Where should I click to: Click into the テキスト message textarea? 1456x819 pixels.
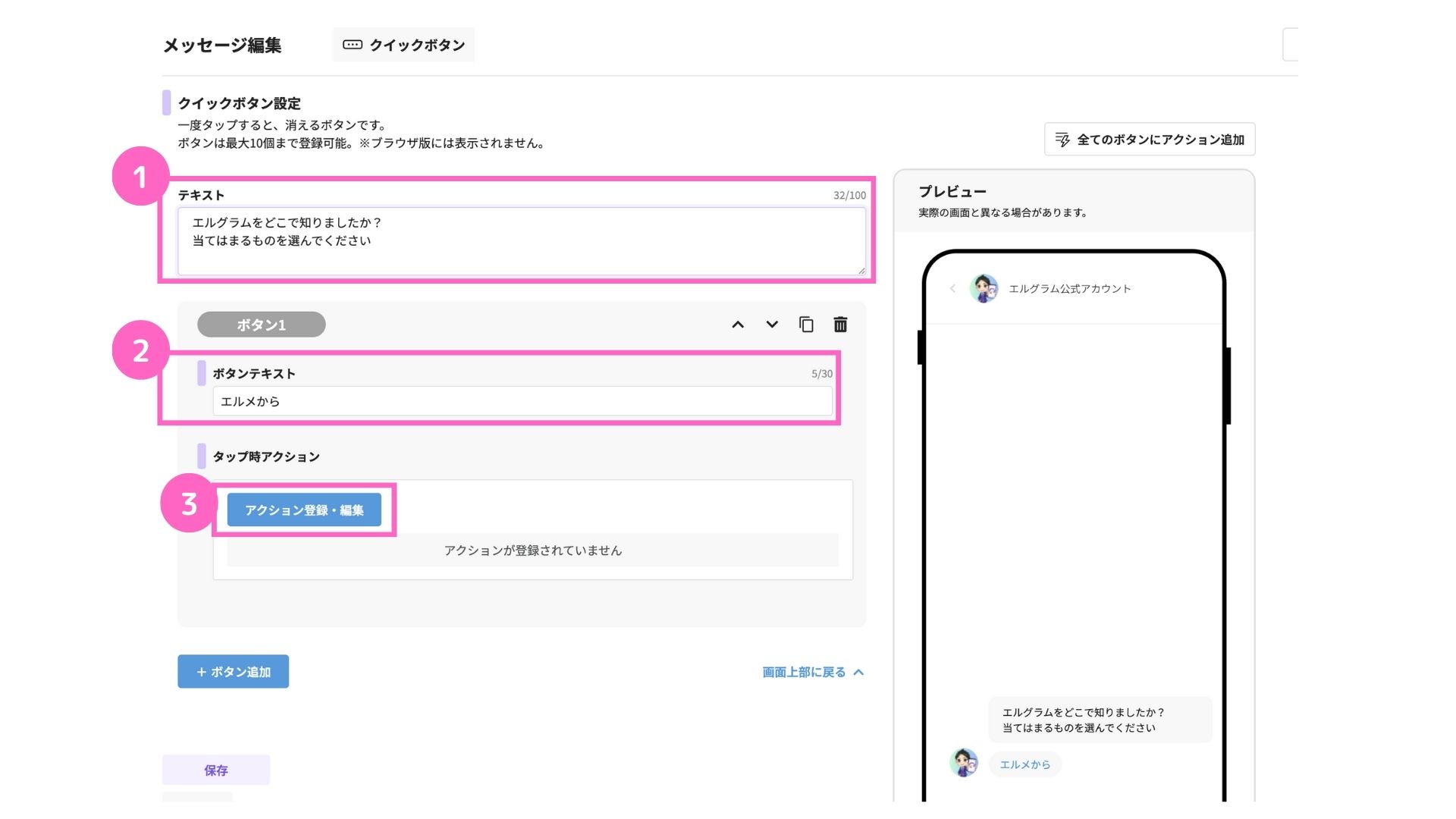click(x=522, y=241)
